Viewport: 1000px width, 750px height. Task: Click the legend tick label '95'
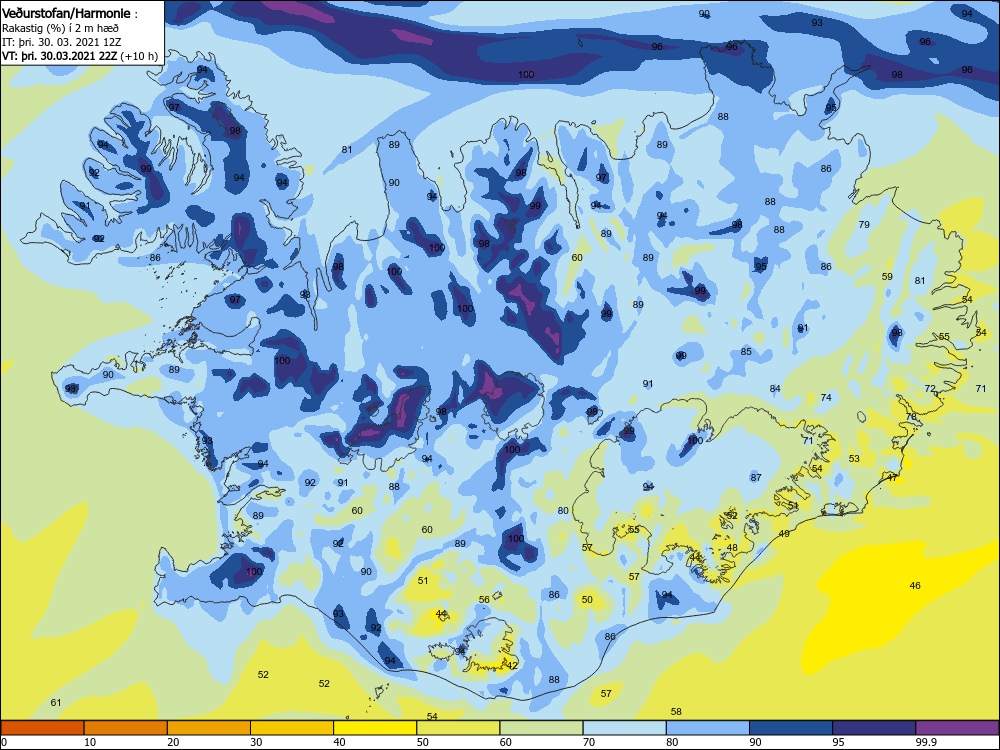pyautogui.click(x=839, y=742)
